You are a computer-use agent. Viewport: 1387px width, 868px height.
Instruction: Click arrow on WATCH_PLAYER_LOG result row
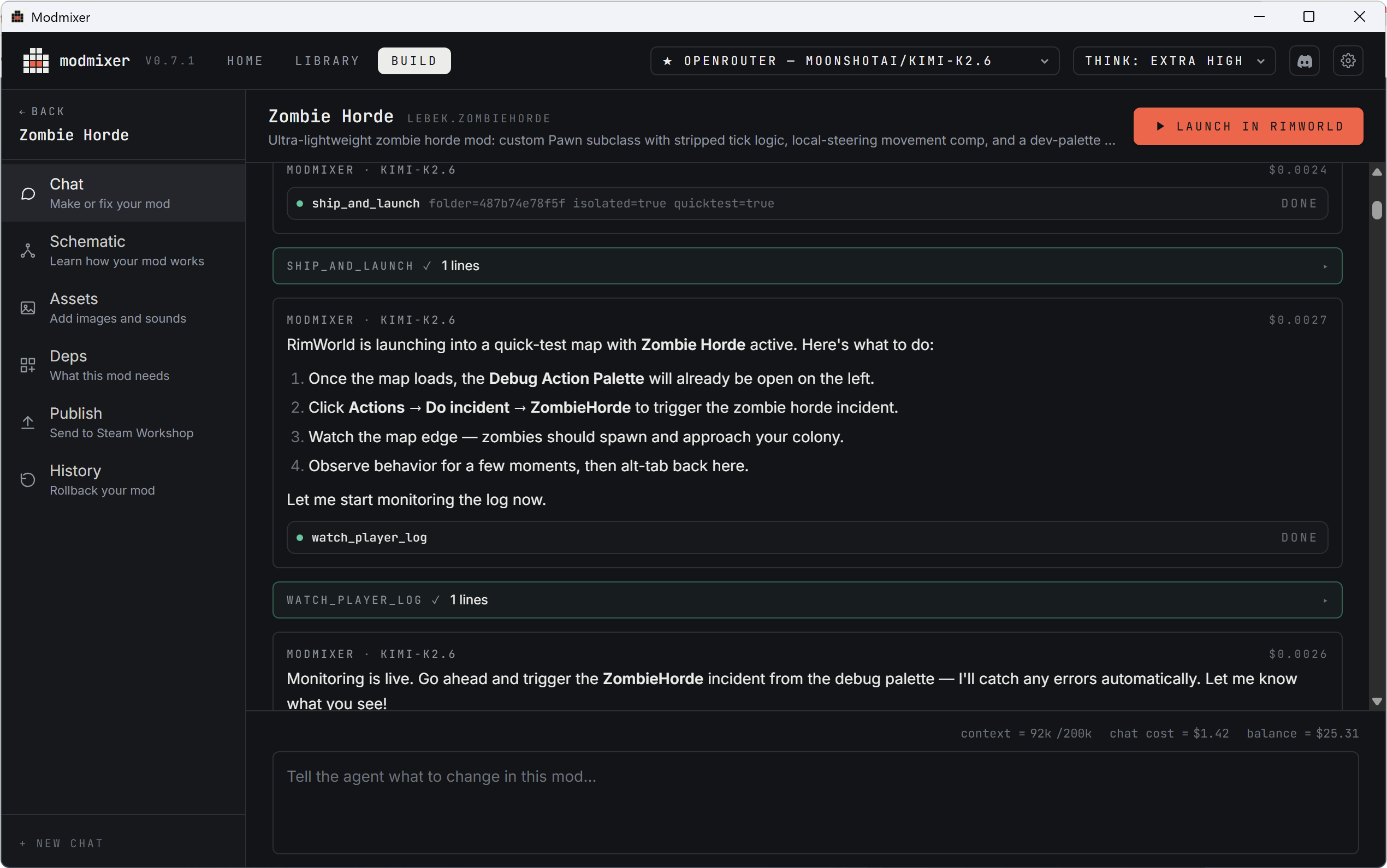[1325, 601]
